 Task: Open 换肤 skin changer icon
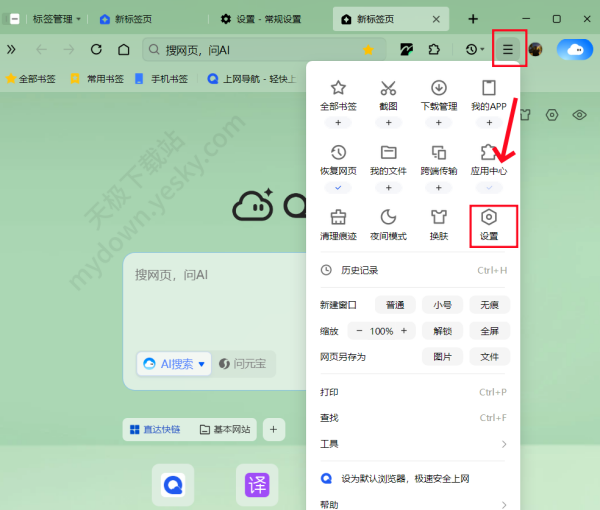point(438,223)
